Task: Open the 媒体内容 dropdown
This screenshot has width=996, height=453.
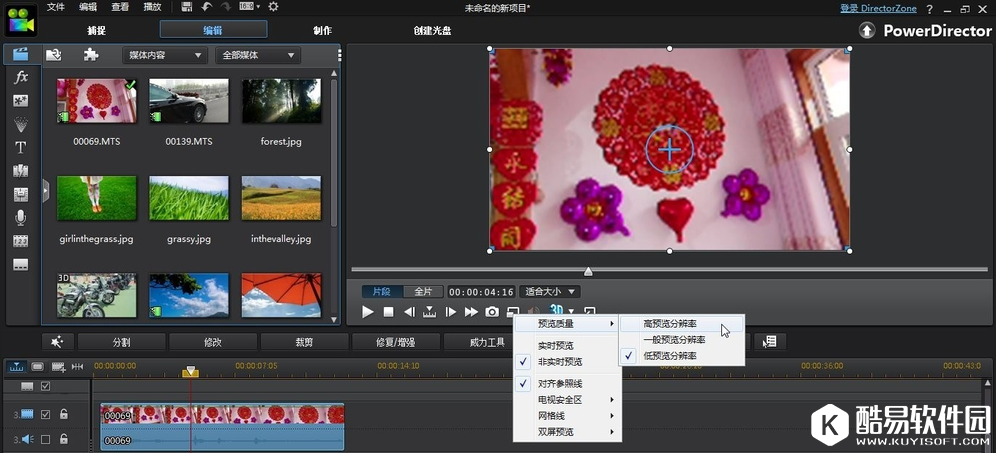Action: [x=163, y=55]
